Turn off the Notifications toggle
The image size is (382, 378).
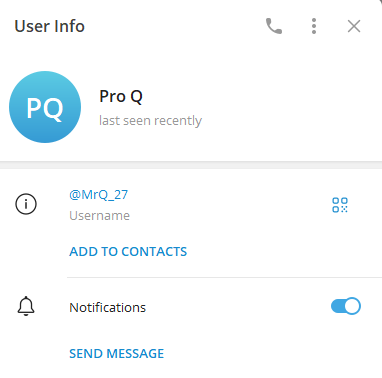point(346,306)
